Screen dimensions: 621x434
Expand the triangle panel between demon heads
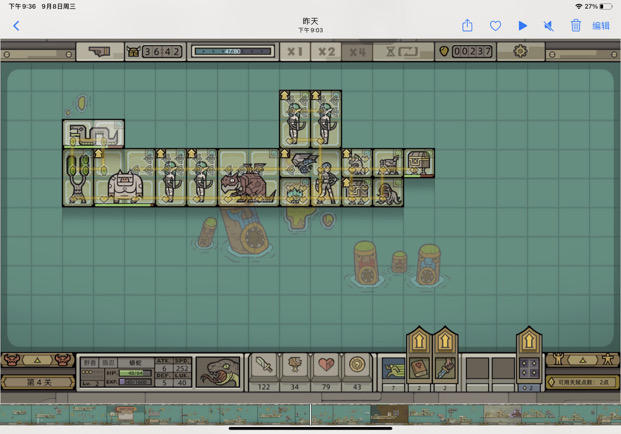[38, 360]
